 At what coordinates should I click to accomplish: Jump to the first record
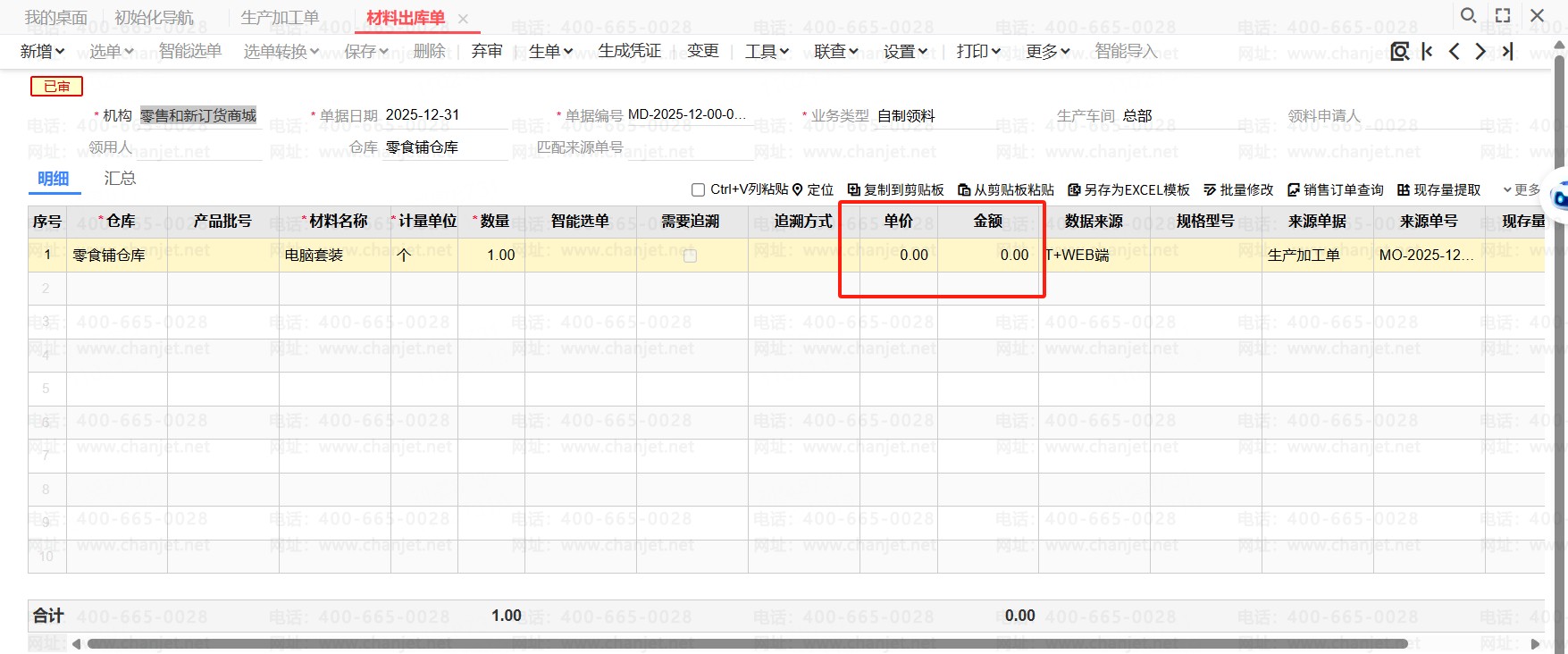(1428, 51)
